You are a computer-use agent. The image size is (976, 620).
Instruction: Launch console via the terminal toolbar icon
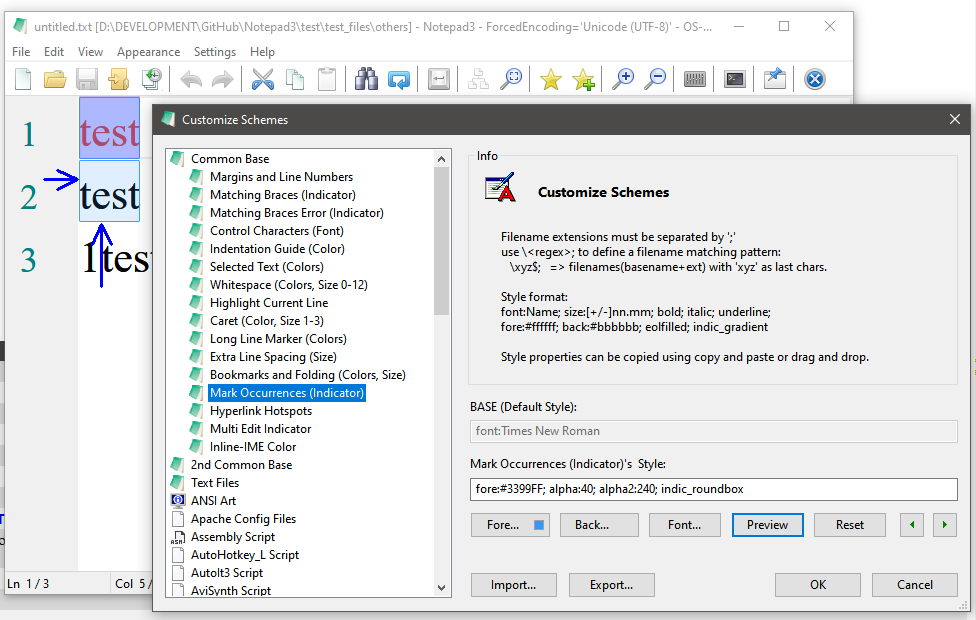point(734,78)
